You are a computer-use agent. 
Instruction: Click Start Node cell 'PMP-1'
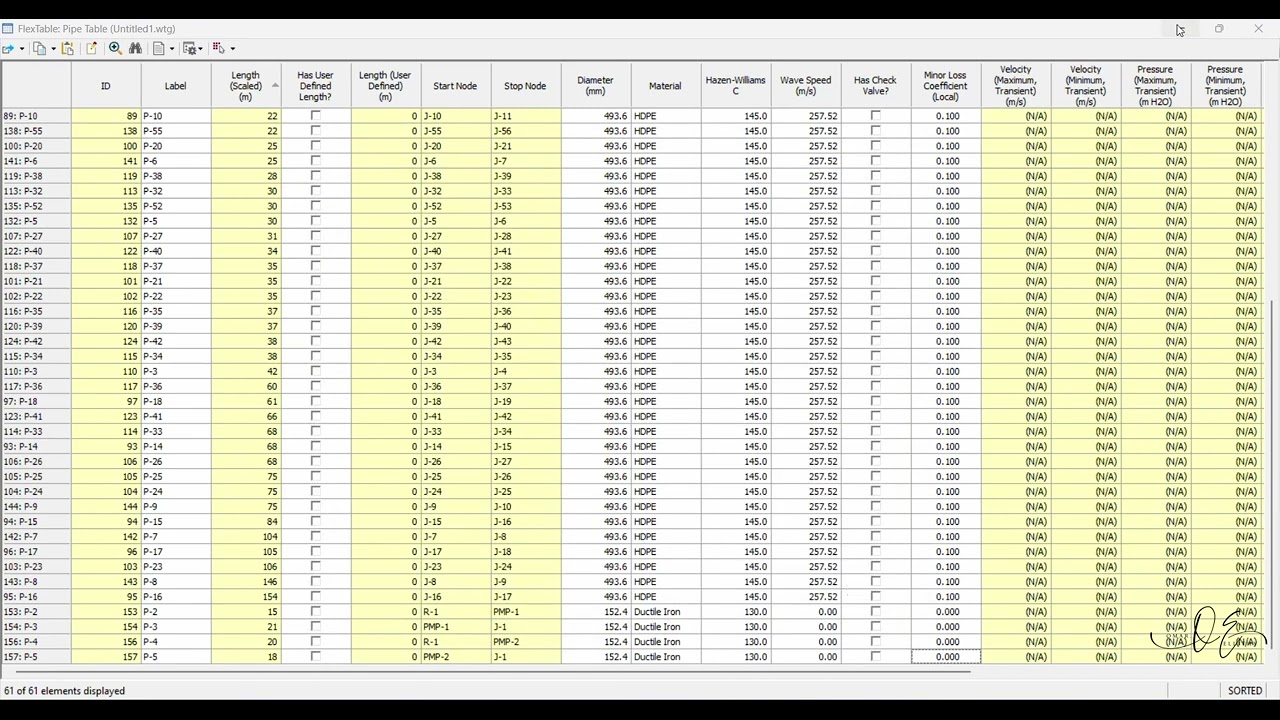coord(456,627)
